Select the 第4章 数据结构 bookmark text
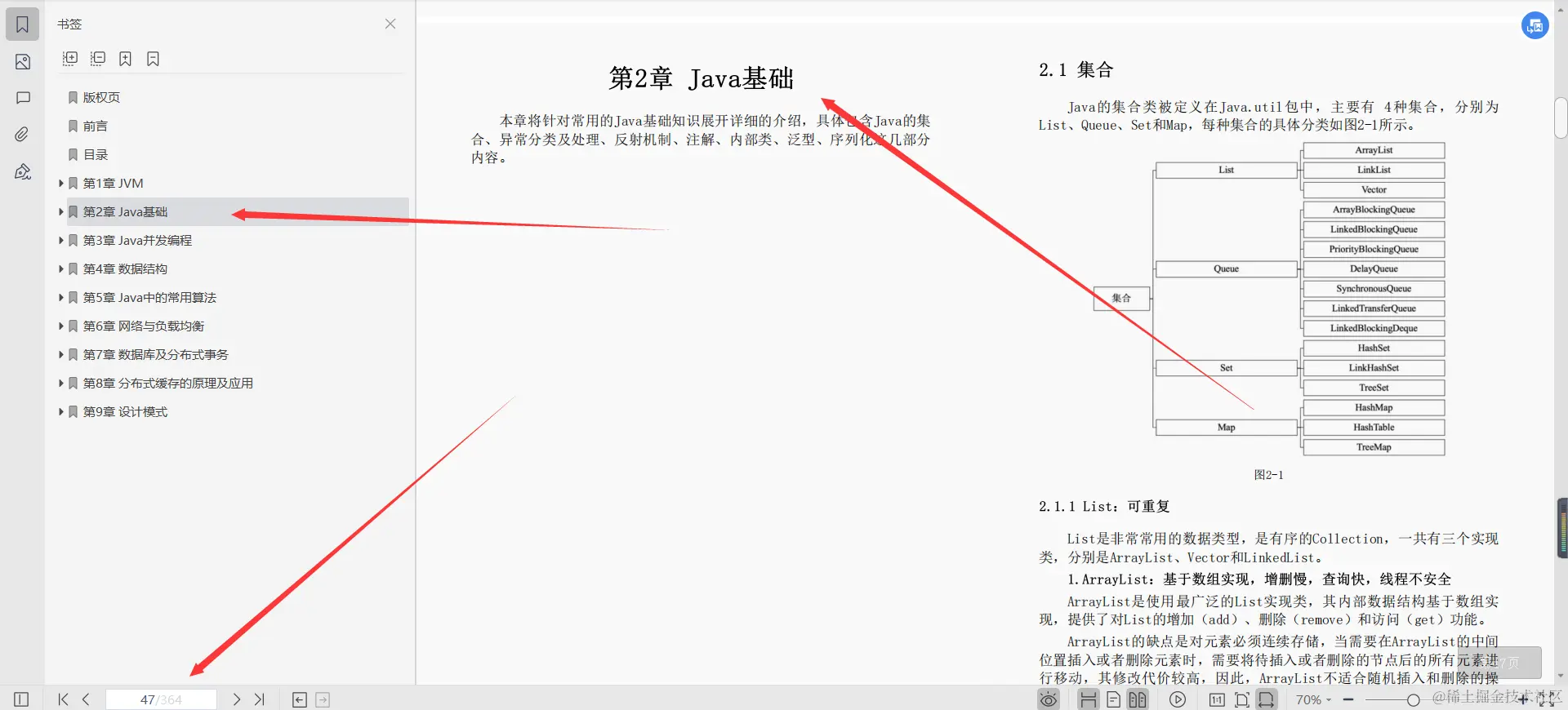Screen dimensions: 1568x710 click(x=125, y=268)
